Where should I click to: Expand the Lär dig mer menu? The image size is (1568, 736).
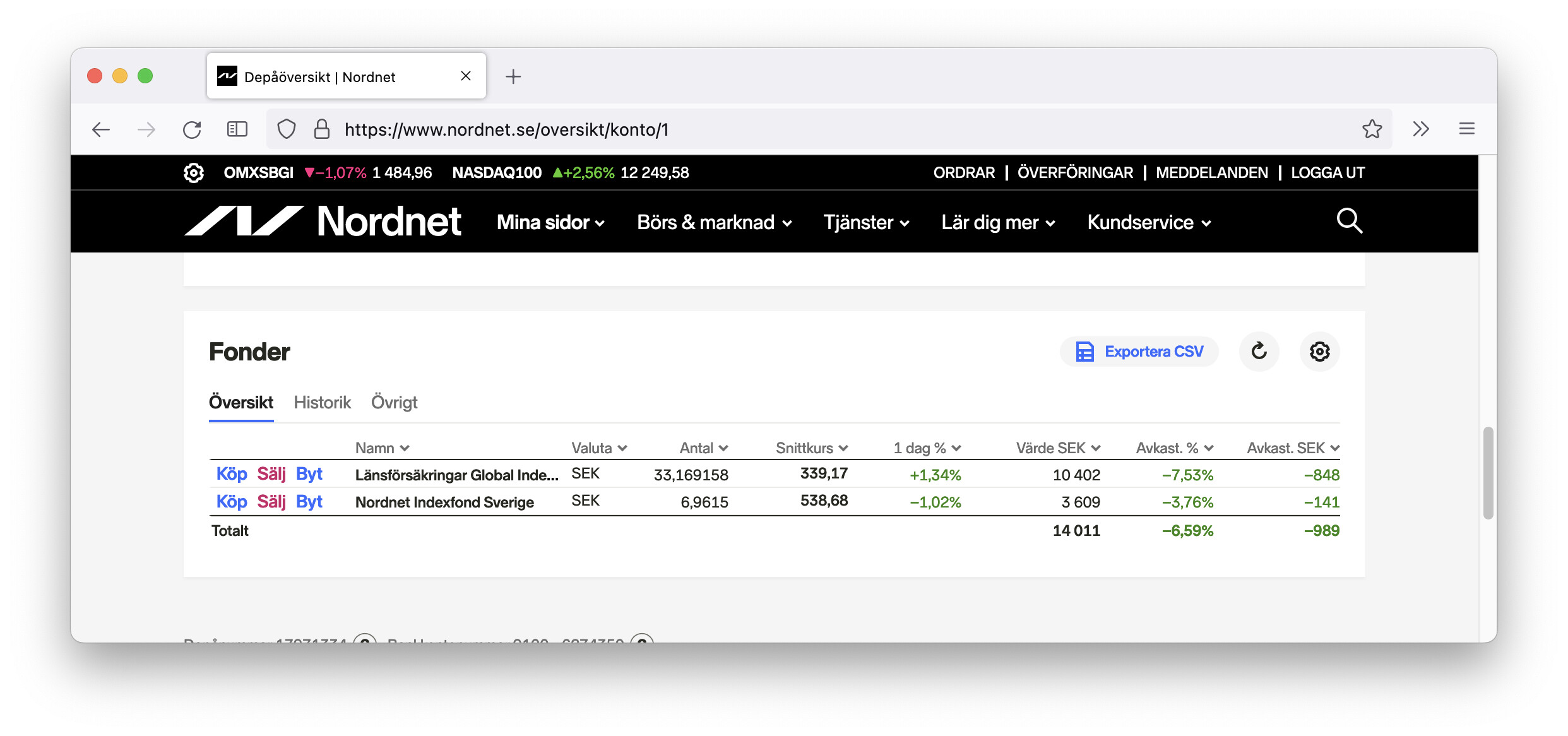999,222
